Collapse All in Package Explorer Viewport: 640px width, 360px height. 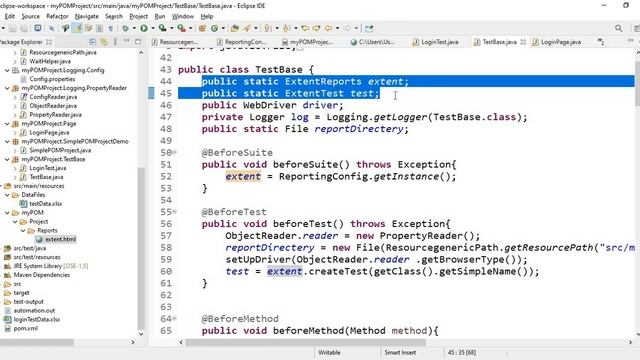click(x=93, y=42)
